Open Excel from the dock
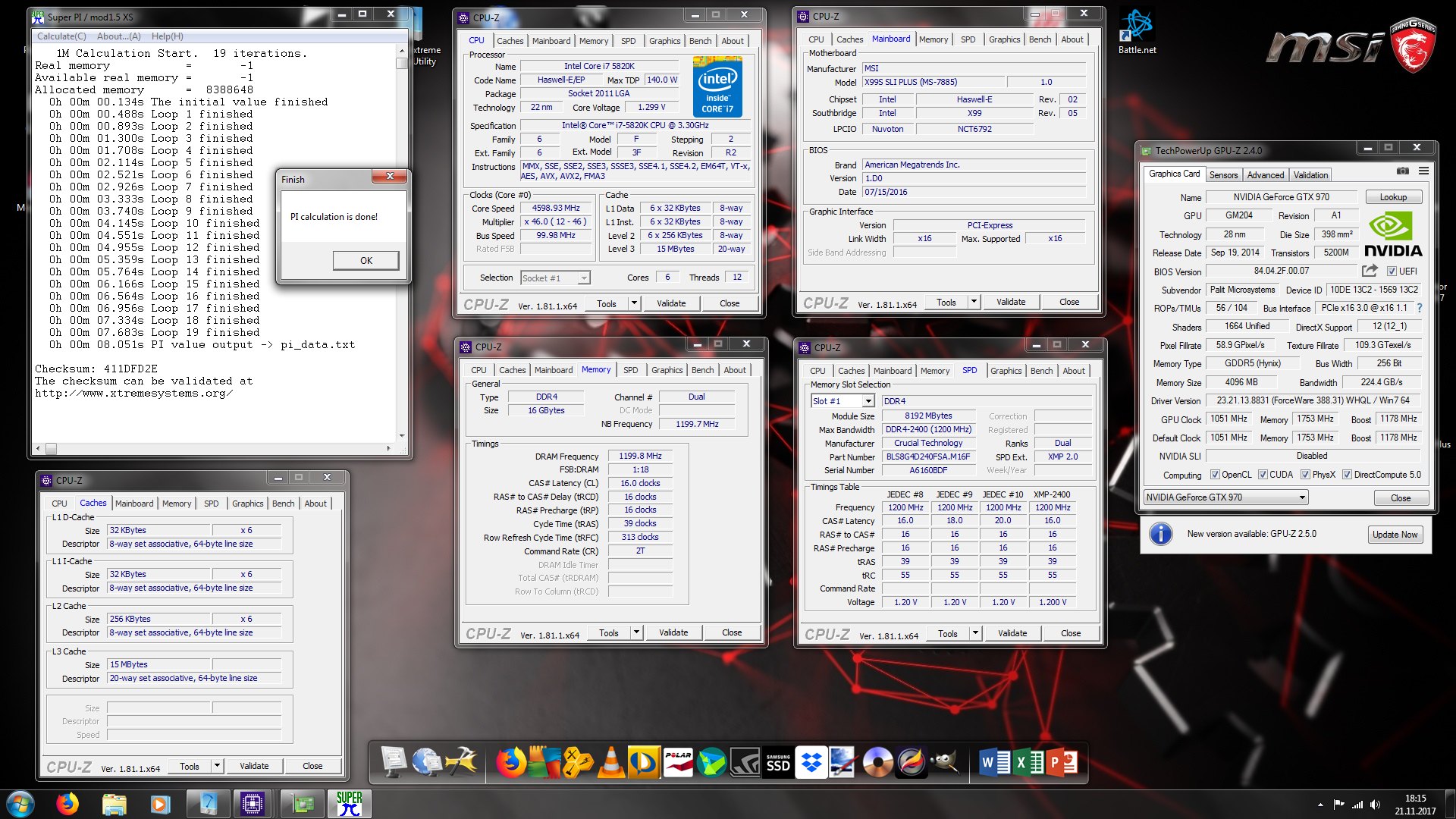The width and height of the screenshot is (1456, 819). coord(1028,762)
